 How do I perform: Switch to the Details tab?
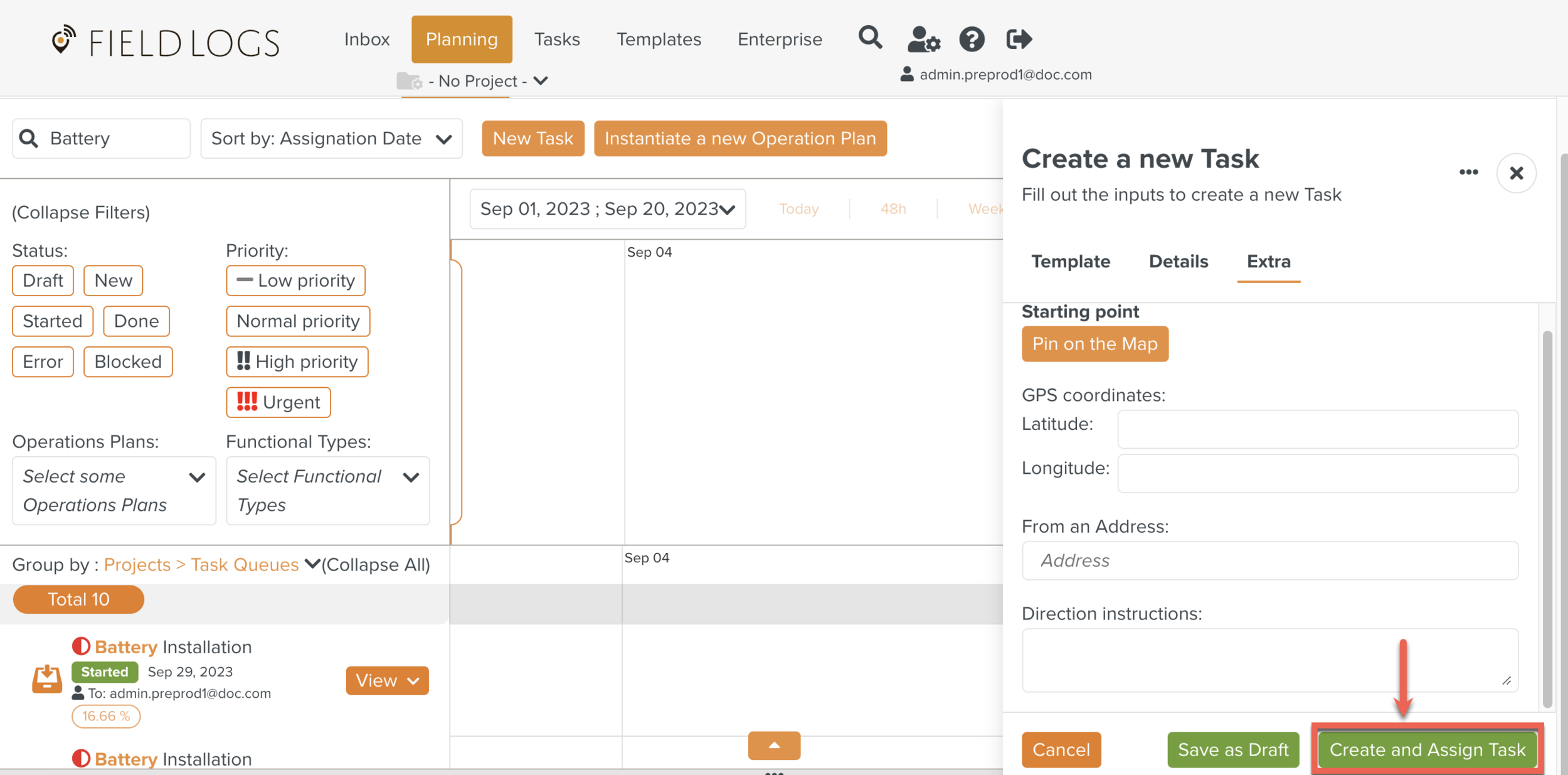click(x=1178, y=261)
